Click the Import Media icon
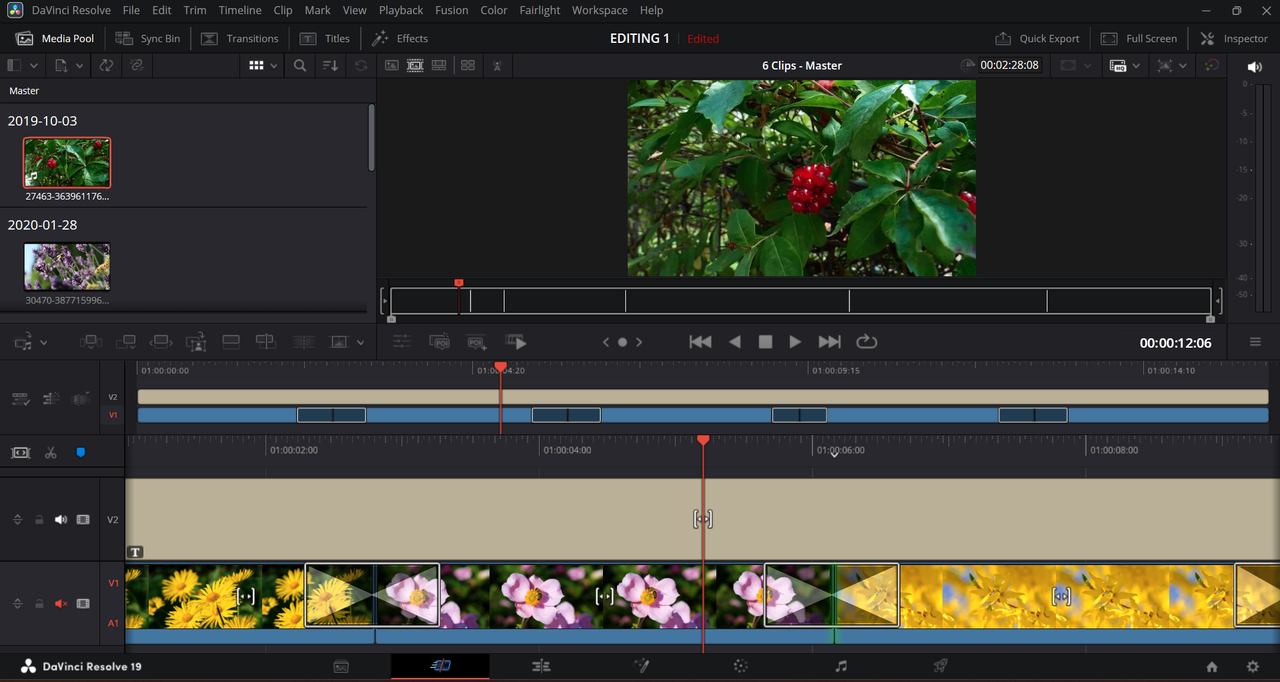Viewport: 1280px width, 682px height. 61,65
